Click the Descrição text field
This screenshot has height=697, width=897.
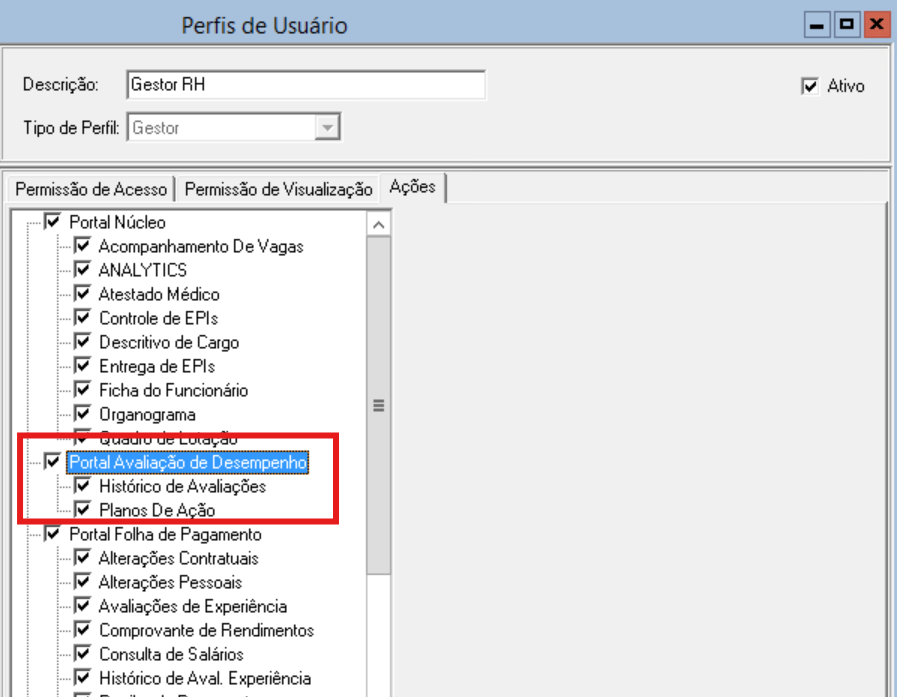306,85
